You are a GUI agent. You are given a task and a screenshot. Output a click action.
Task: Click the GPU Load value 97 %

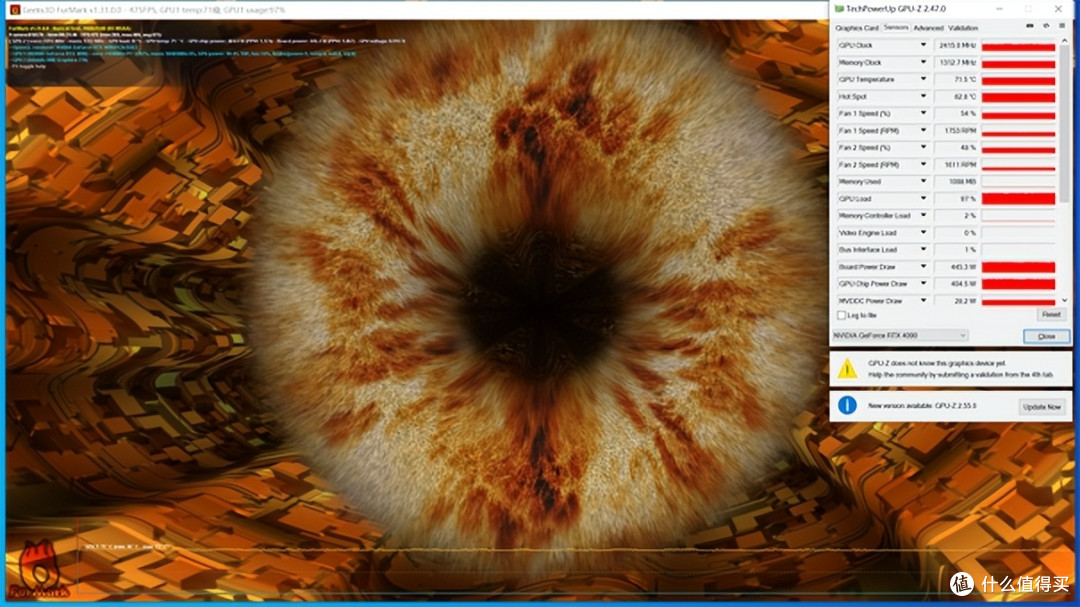tap(968, 199)
